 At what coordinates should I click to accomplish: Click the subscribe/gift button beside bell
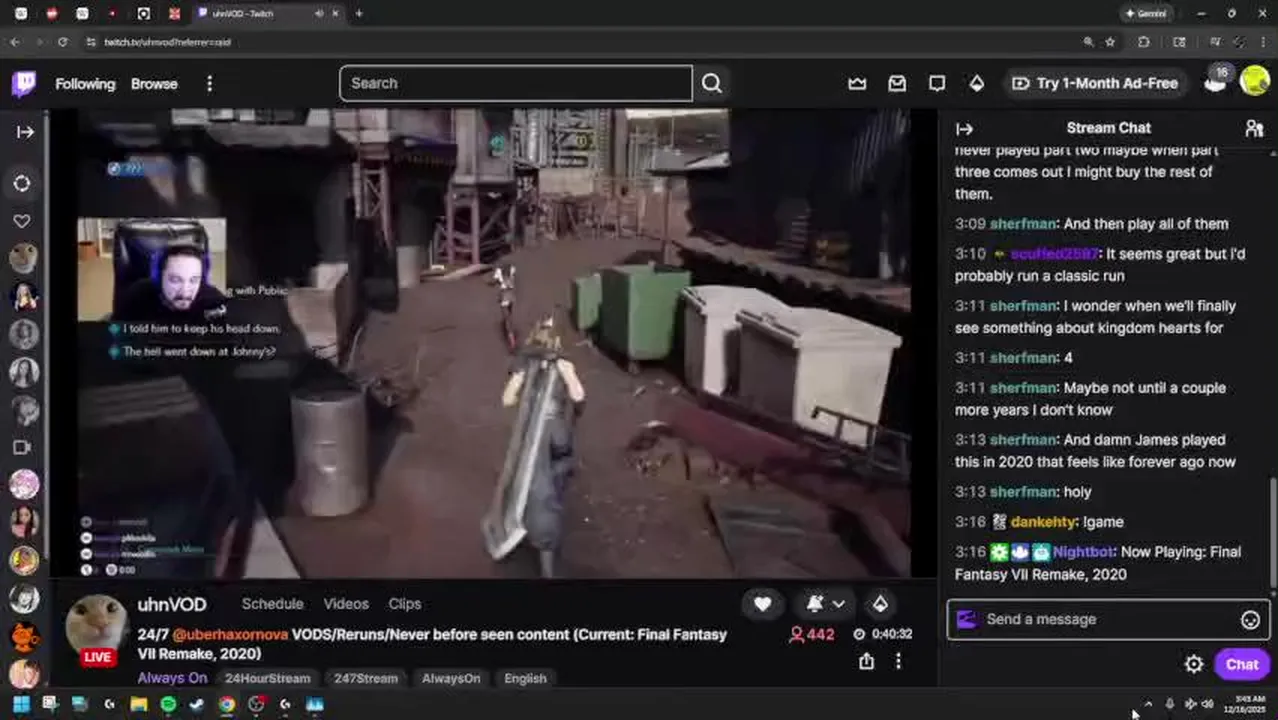pos(880,603)
